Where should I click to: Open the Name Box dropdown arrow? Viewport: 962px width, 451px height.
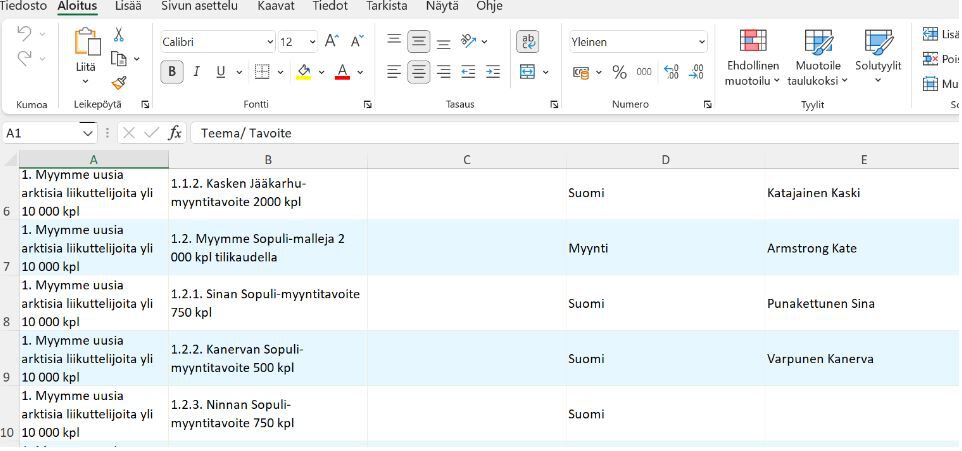87,133
